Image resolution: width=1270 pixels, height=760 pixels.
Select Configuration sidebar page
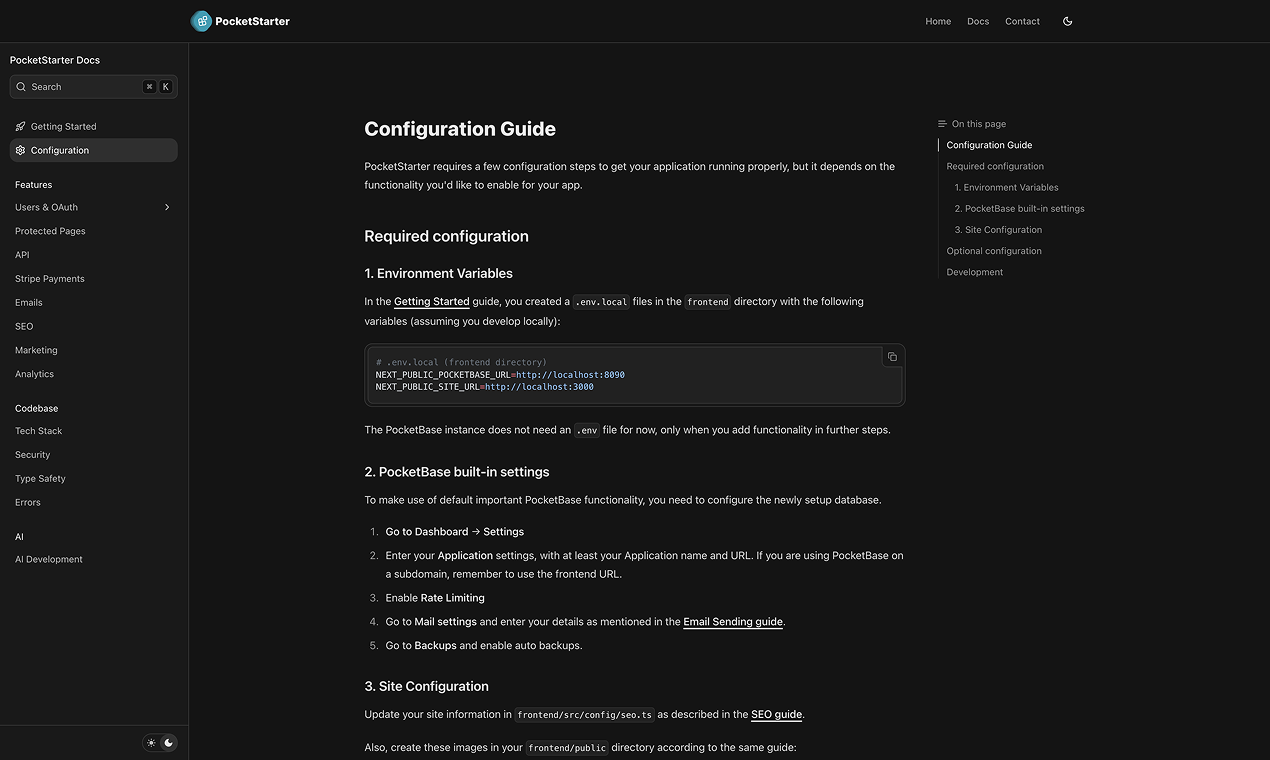pos(94,150)
